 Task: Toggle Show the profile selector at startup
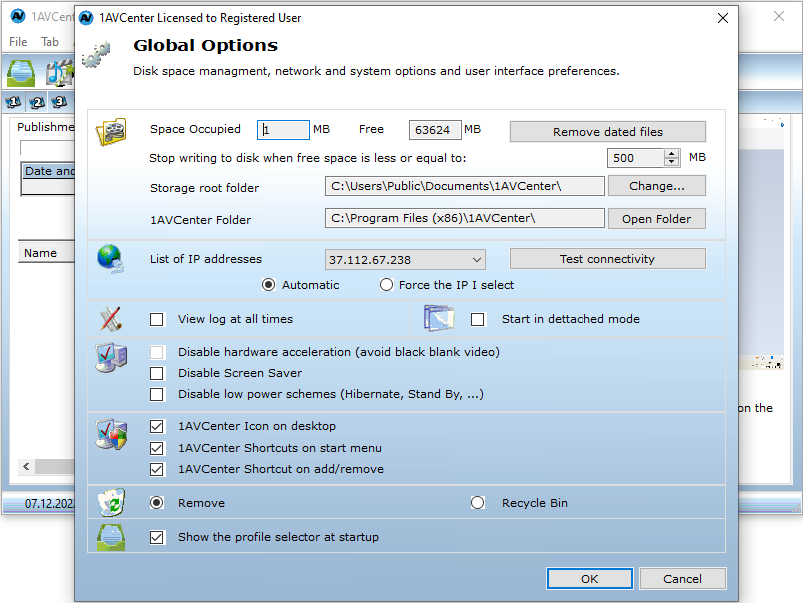point(157,537)
